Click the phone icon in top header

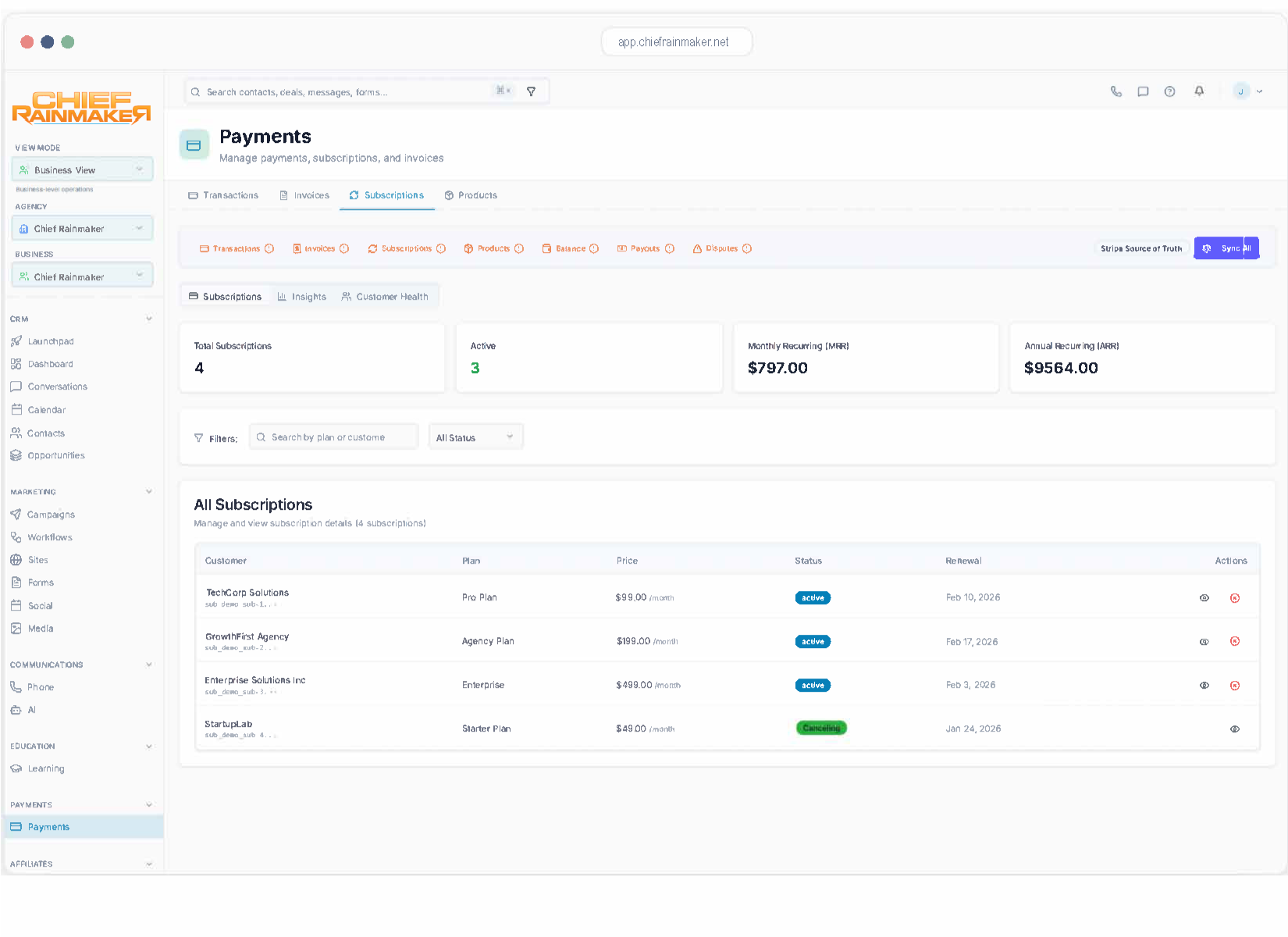click(1116, 91)
